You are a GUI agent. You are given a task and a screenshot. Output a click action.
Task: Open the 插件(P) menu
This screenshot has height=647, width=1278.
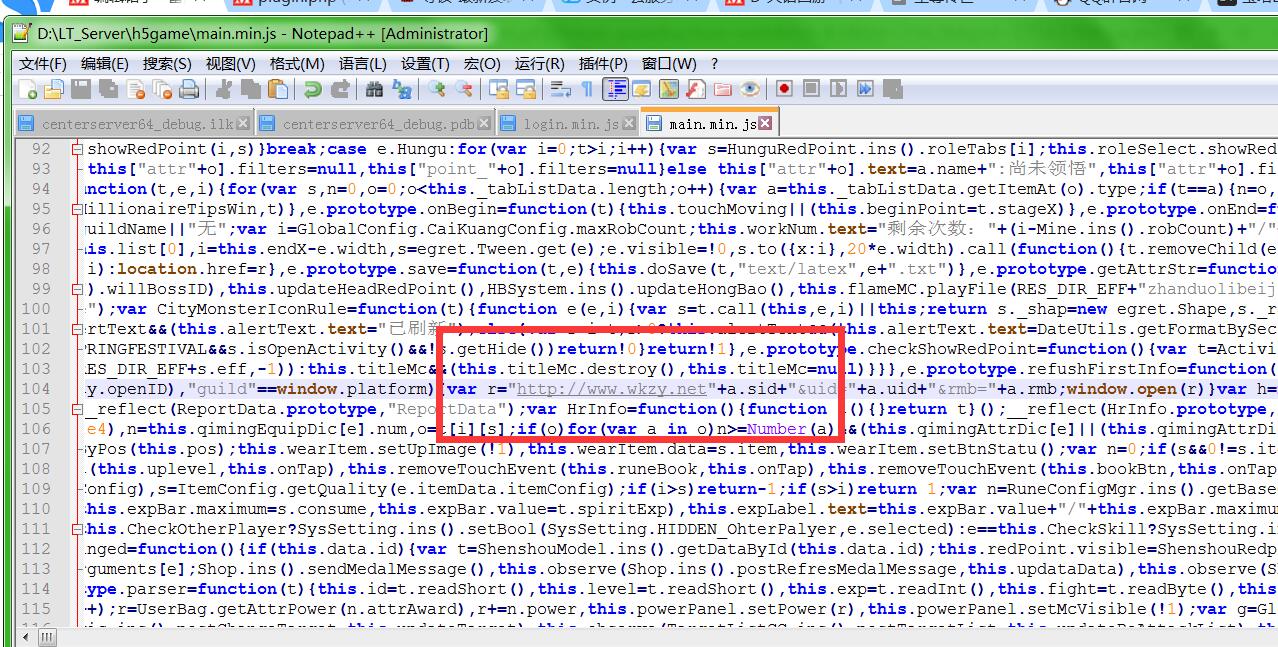(603, 64)
